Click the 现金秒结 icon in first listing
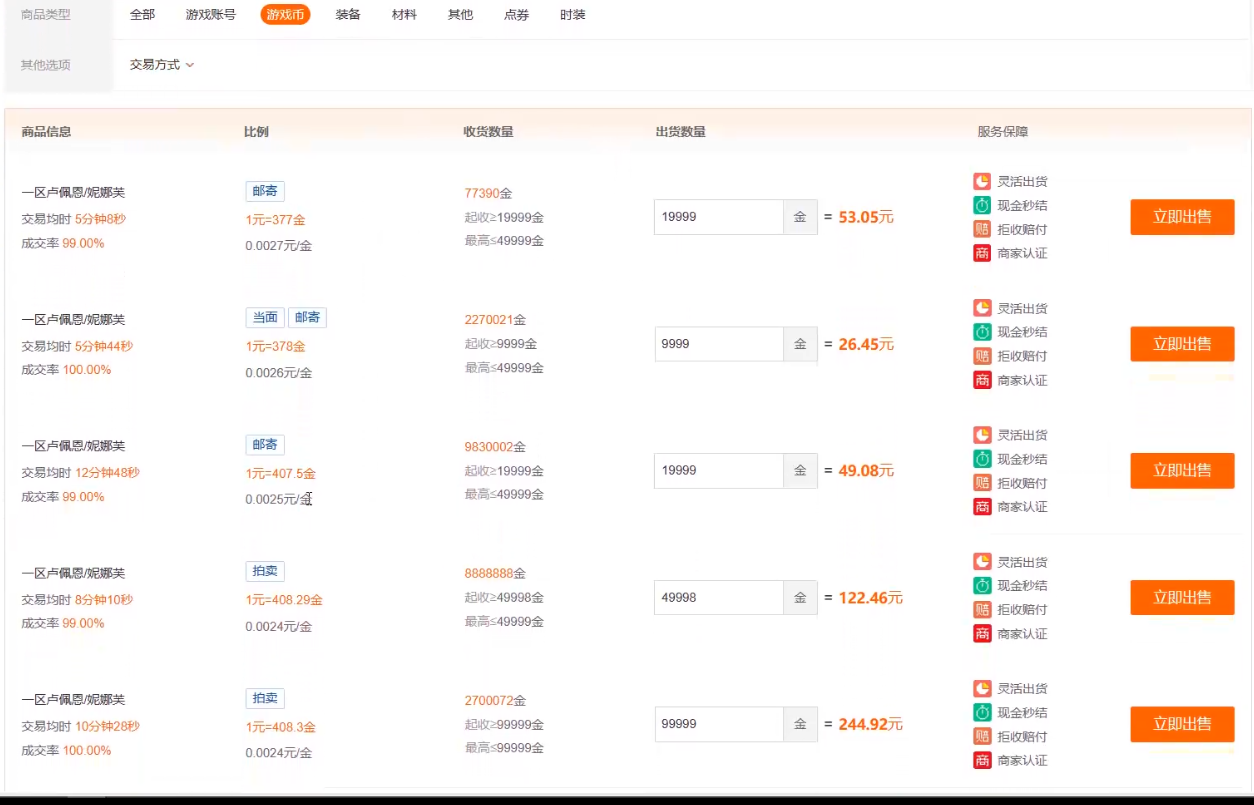The width and height of the screenshot is (1254, 805). pyautogui.click(x=981, y=205)
